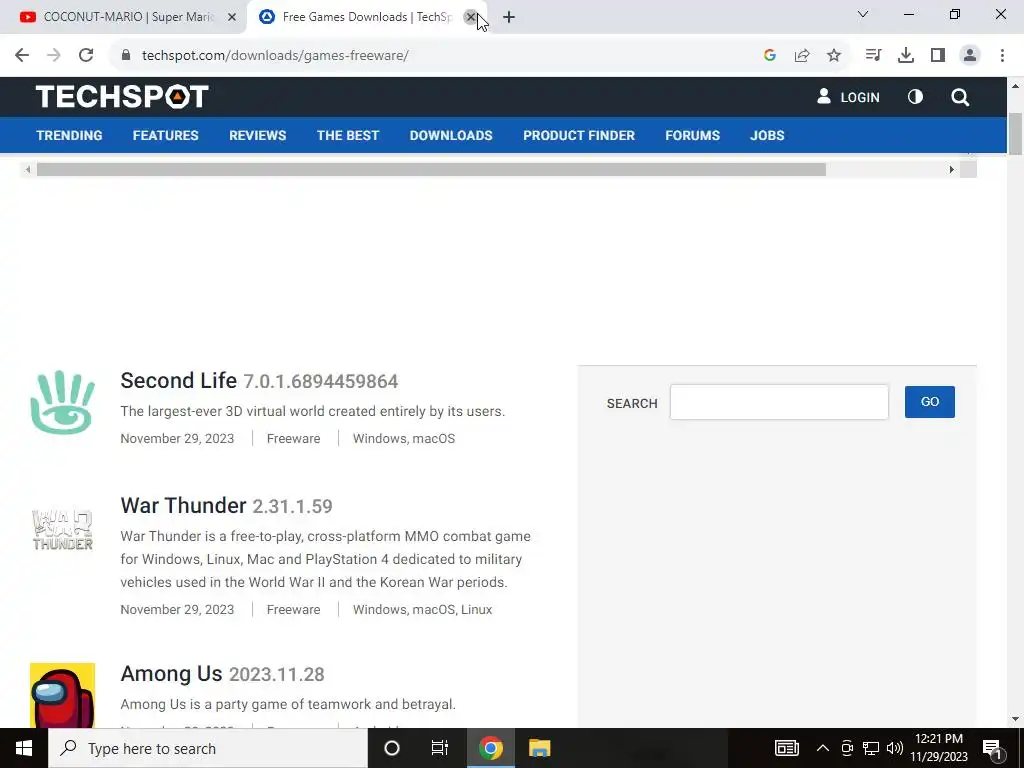The height and width of the screenshot is (768, 1024).
Task: Click 'Windows, macOS, Linux' platform text
Action: (423, 609)
